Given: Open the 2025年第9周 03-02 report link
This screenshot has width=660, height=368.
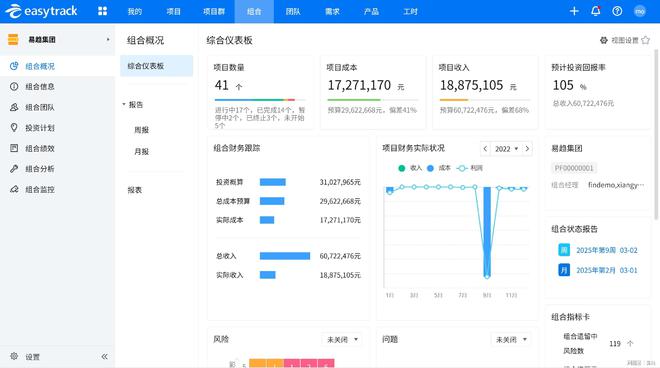Looking at the screenshot, I should coord(607,250).
